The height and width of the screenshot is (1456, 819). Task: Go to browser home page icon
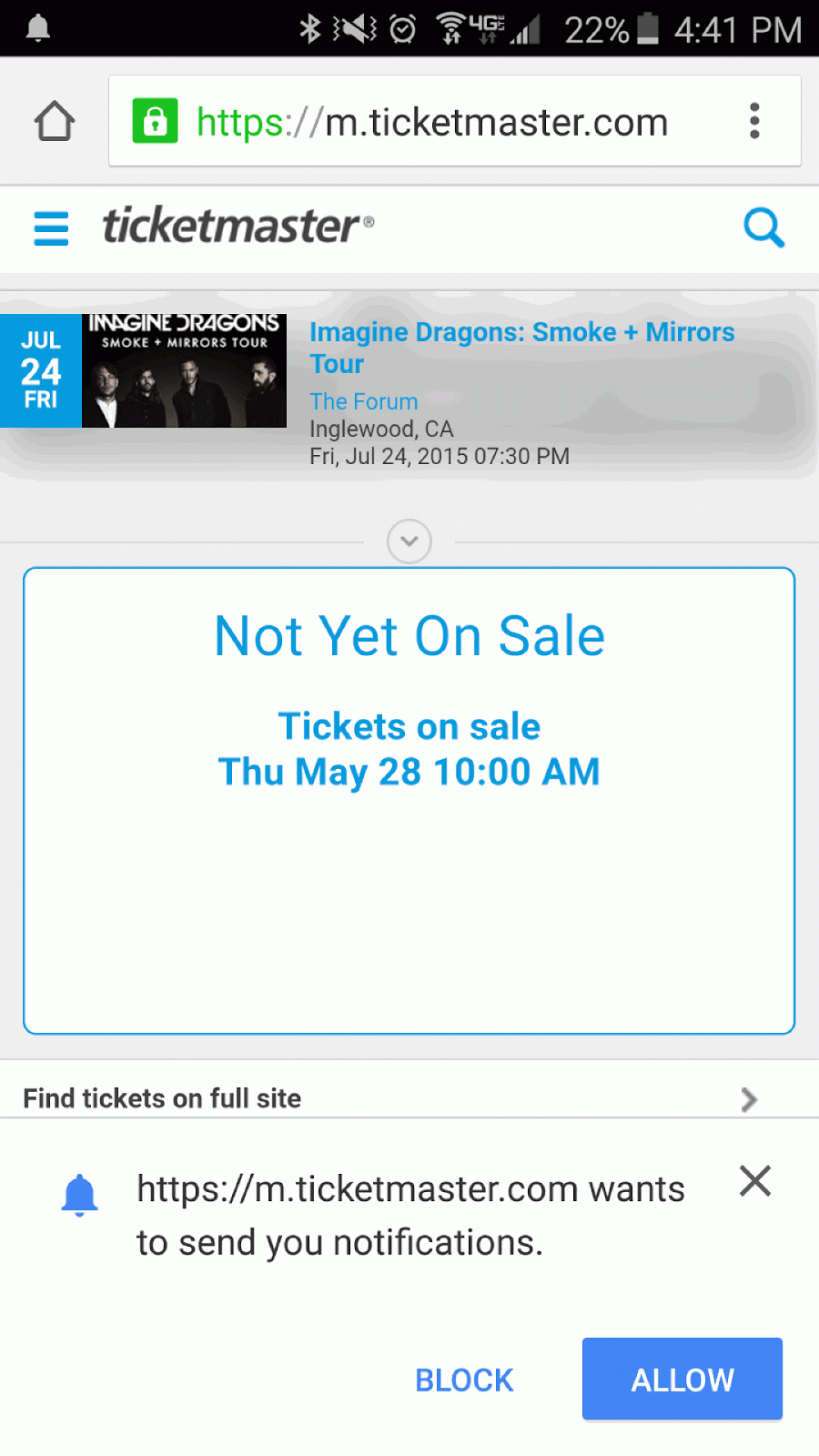coord(55,121)
